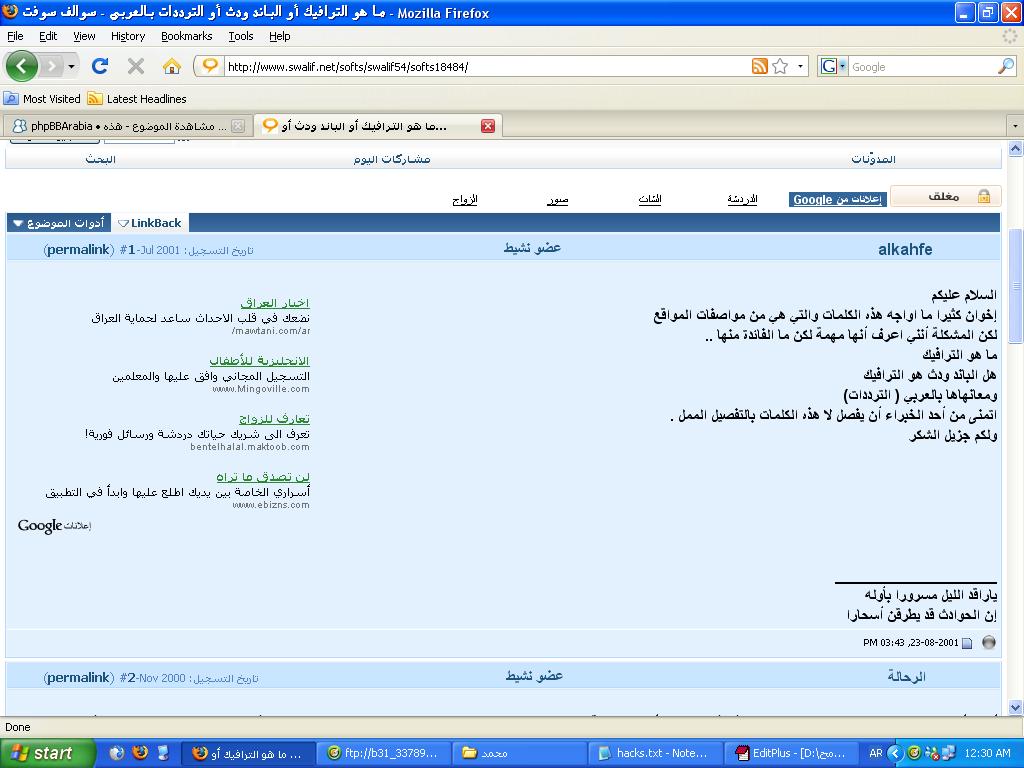1024x768 pixels.
Task: Open the address bar history dropdown
Action: click(x=801, y=67)
